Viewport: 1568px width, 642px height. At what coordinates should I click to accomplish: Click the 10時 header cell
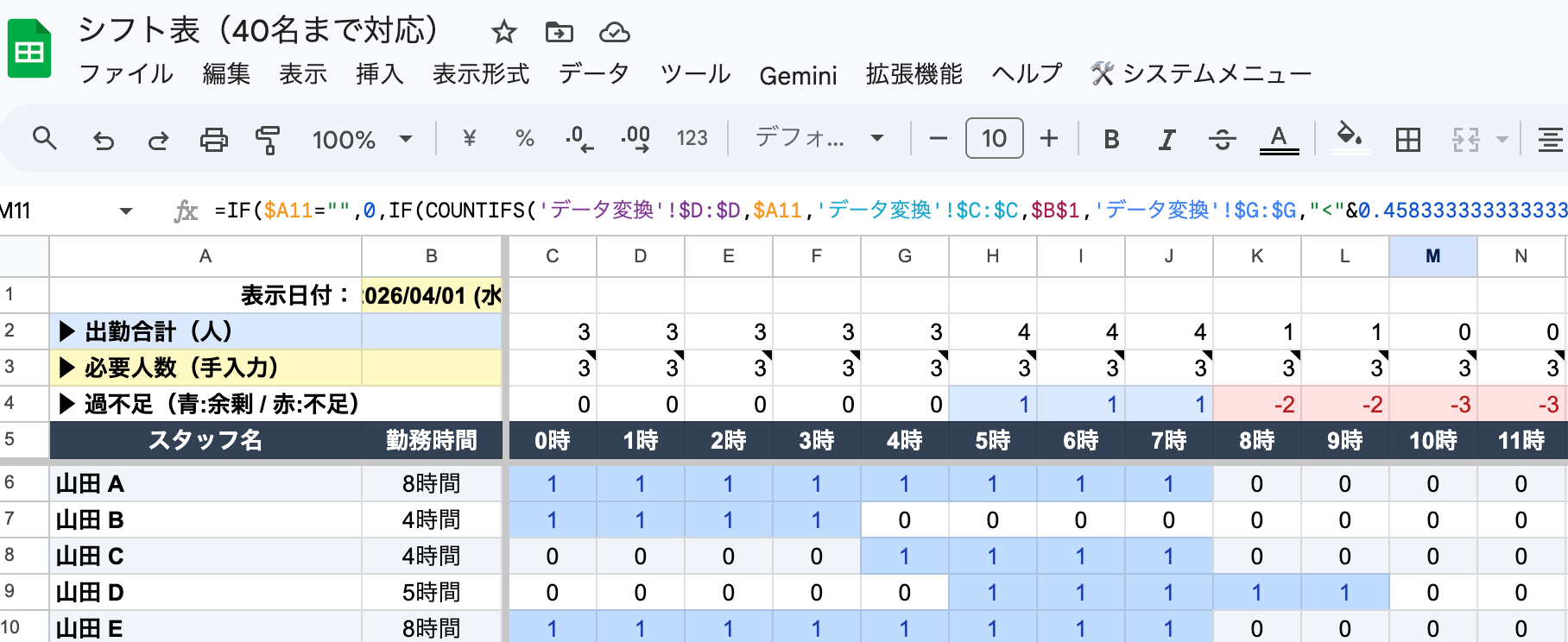click(1432, 440)
